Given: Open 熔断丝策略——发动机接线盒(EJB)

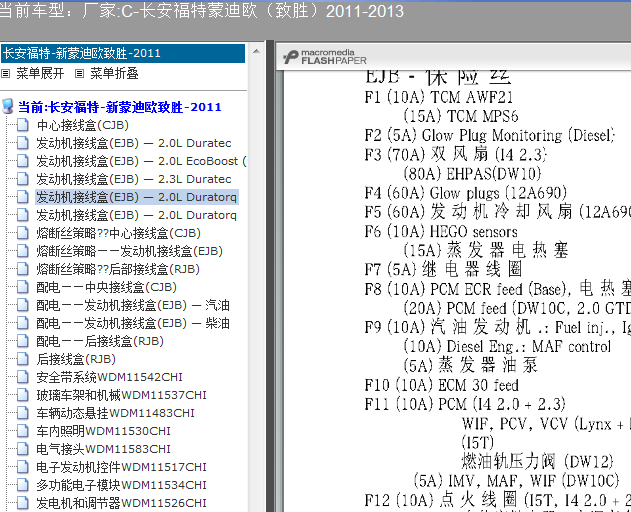Looking at the screenshot, I should 129,251.
